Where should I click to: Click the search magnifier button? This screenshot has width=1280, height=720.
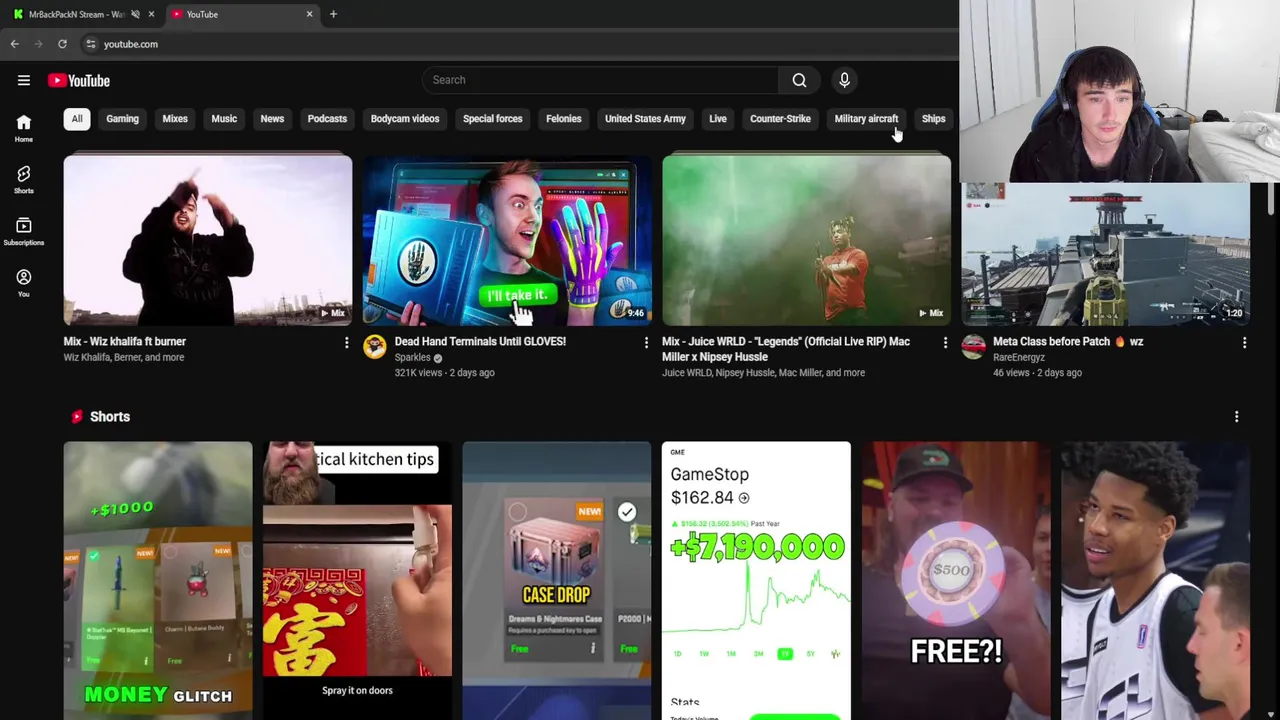point(799,80)
